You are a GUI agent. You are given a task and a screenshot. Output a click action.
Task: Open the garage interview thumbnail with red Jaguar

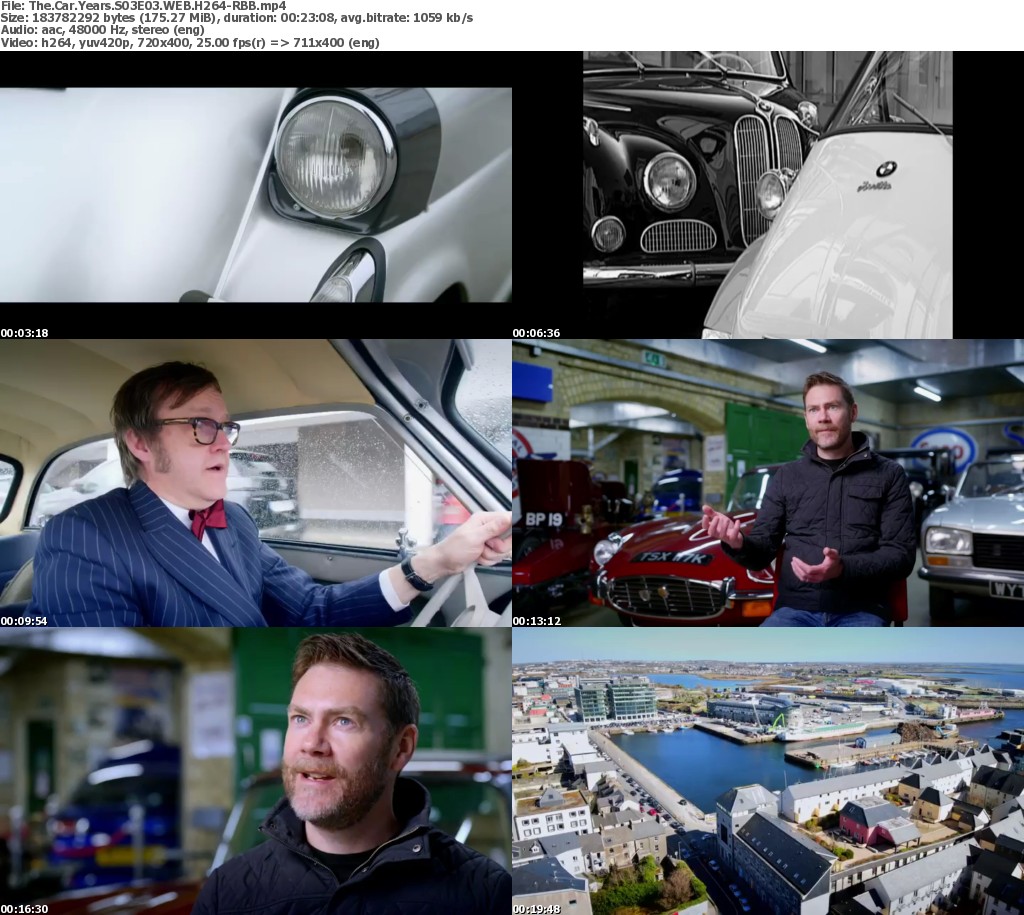click(x=767, y=482)
